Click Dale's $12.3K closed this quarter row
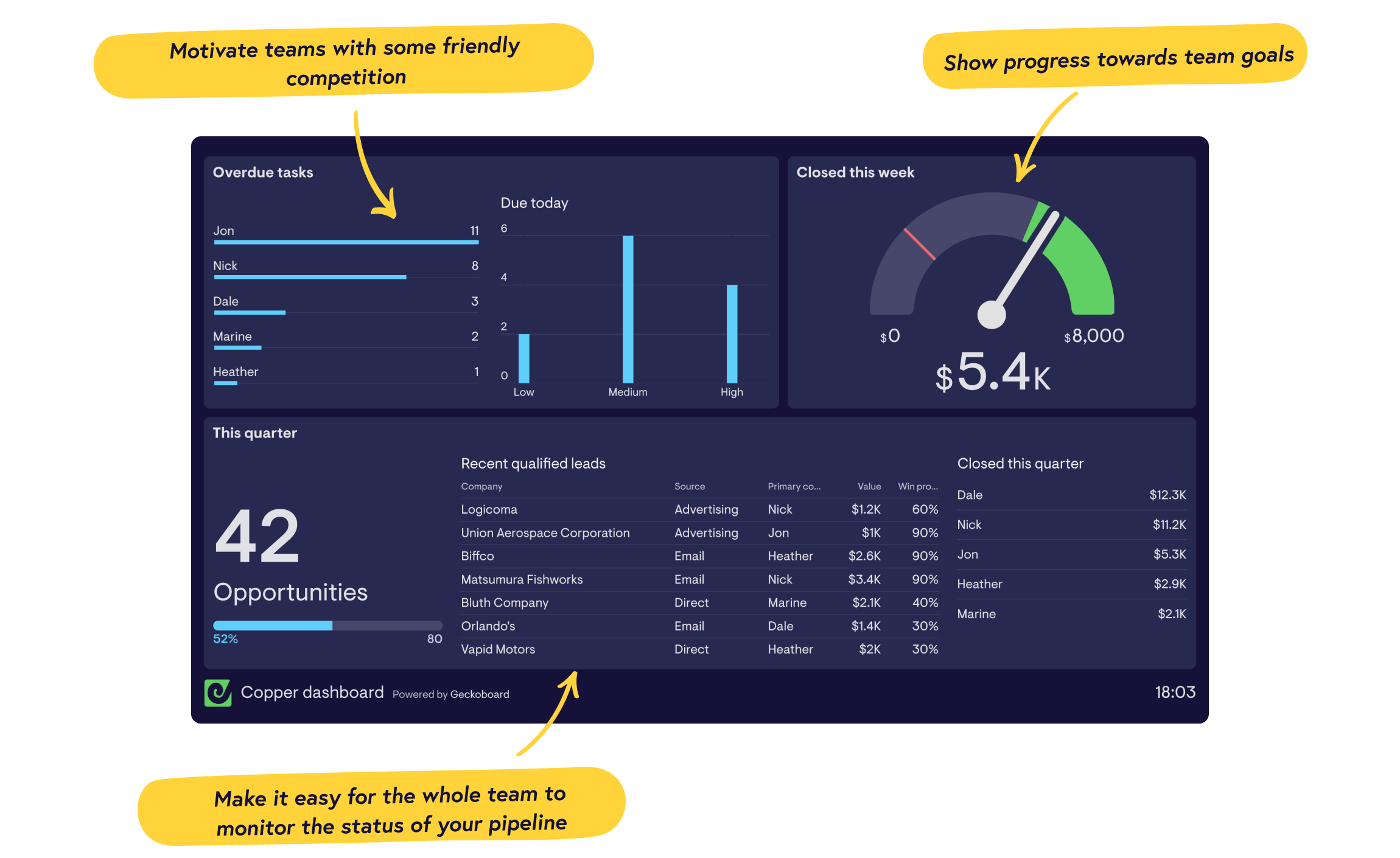This screenshot has height=858, width=1400. click(1071, 495)
